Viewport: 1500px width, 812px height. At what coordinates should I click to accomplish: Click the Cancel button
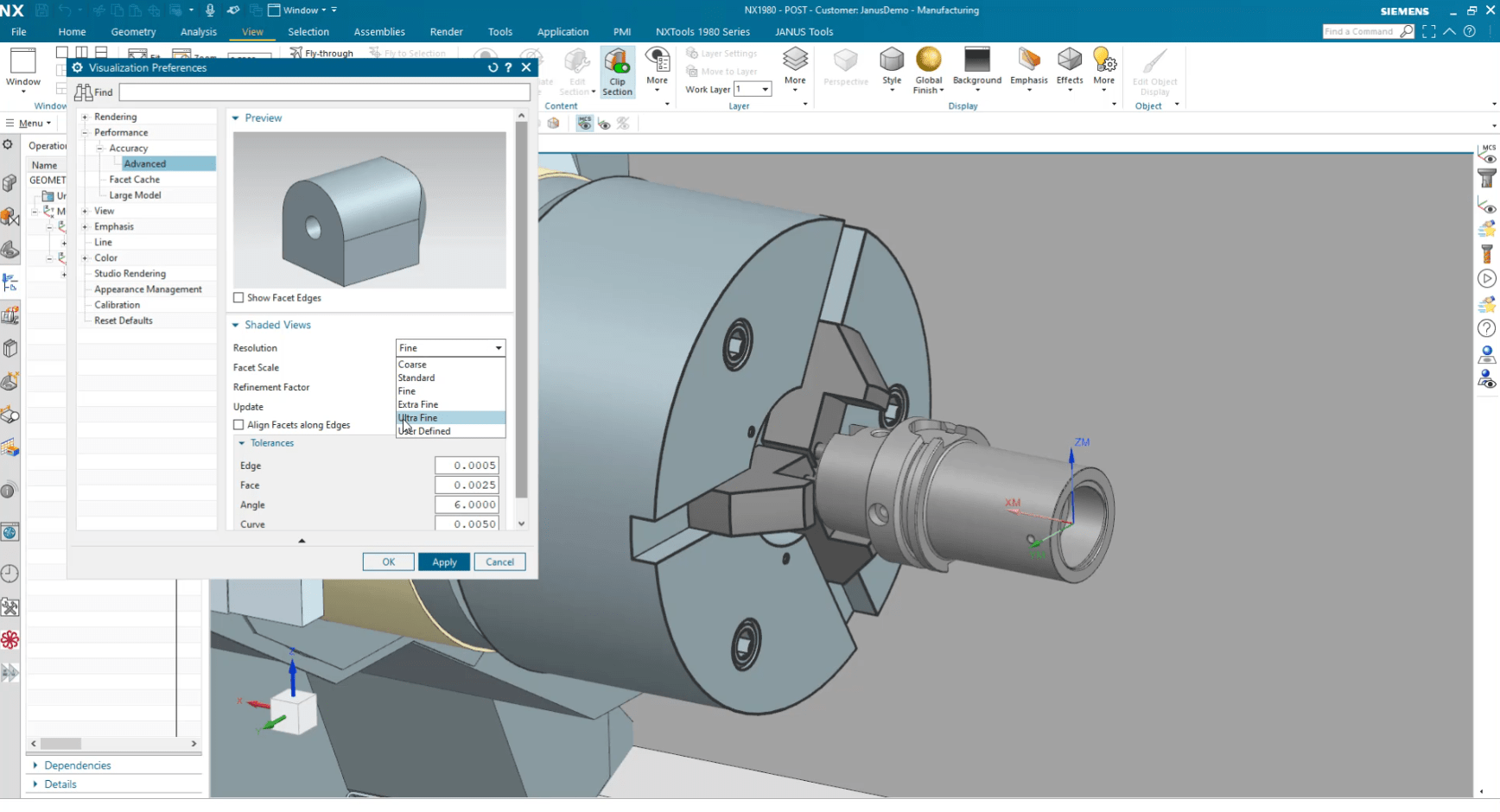tap(499, 562)
